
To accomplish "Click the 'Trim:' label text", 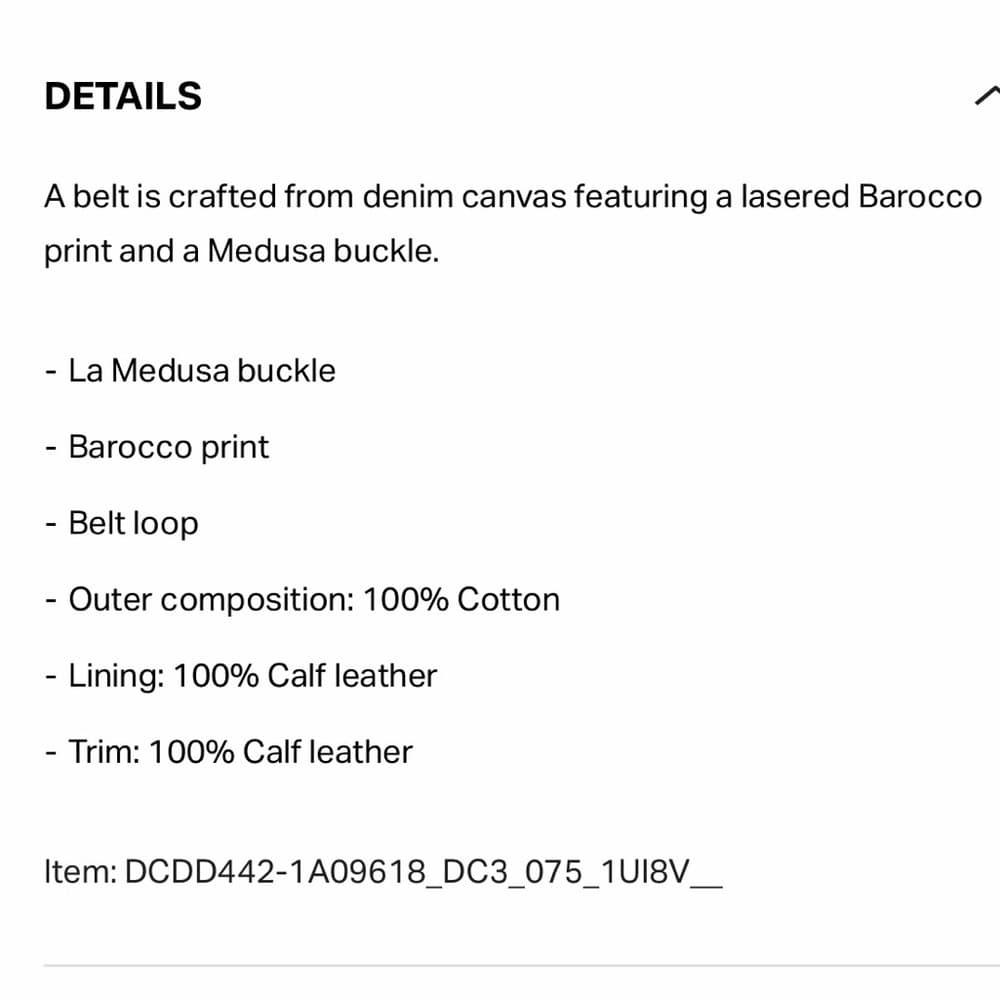I will (x=105, y=752).
